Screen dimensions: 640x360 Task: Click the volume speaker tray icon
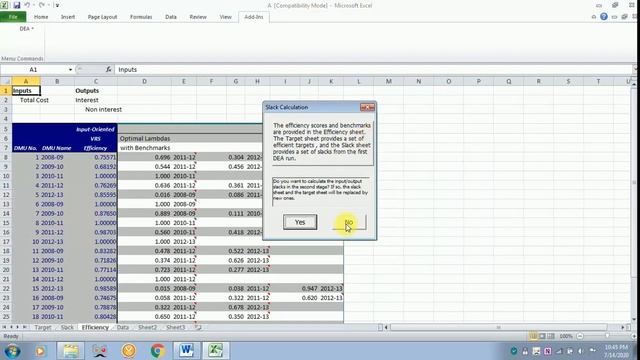point(580,351)
